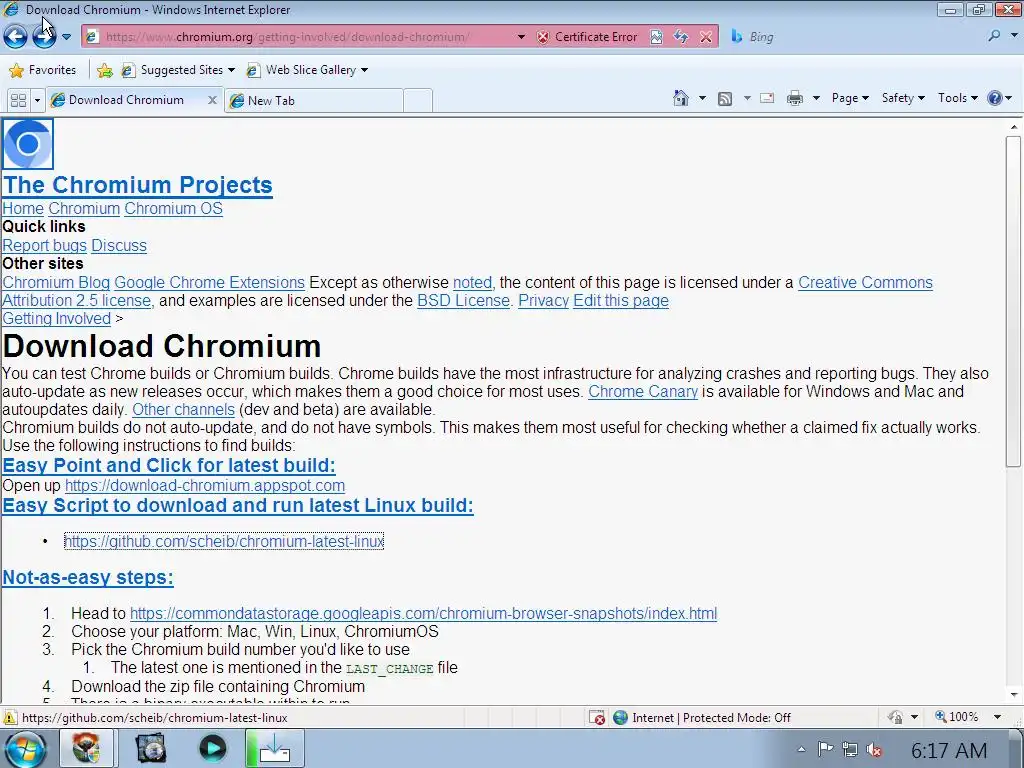The height and width of the screenshot is (768, 1024).
Task: Click the network status tray icon
Action: tap(850, 749)
